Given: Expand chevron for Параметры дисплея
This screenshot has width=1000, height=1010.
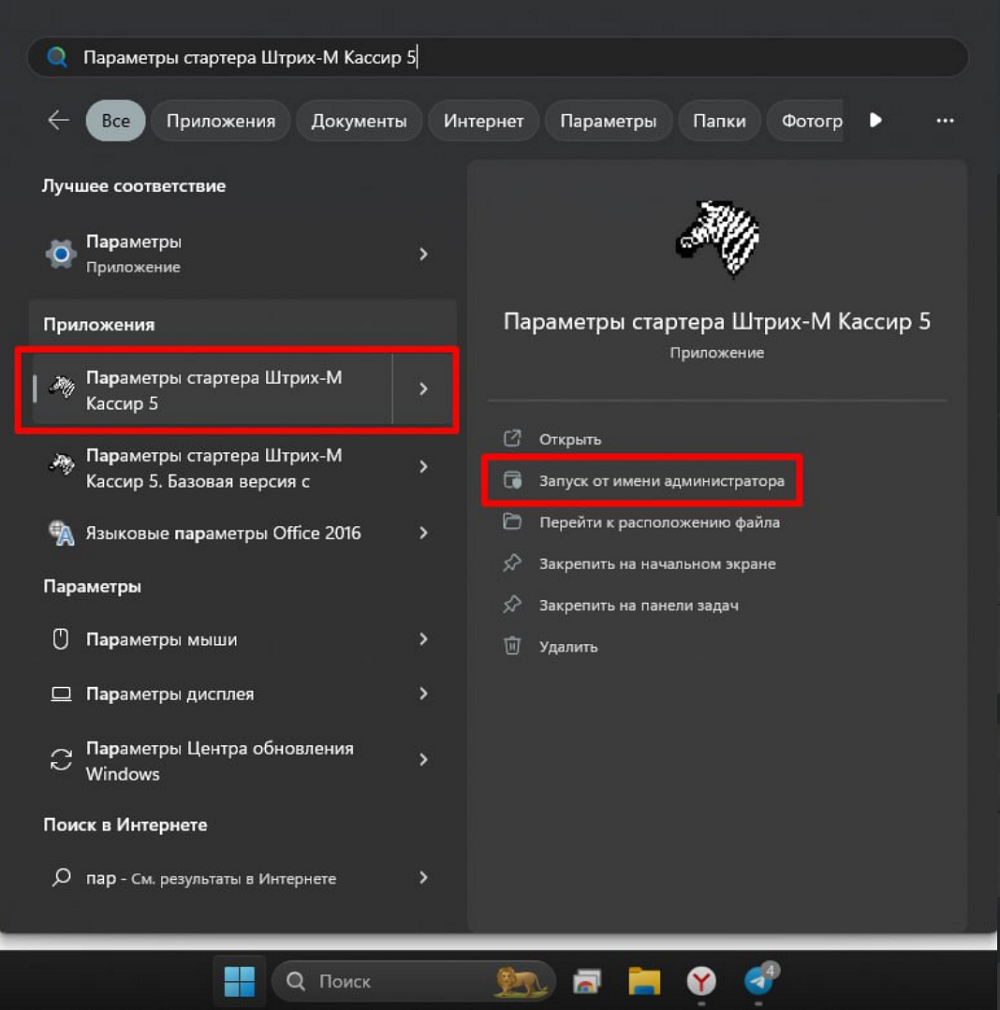Looking at the screenshot, I should click(x=423, y=694).
